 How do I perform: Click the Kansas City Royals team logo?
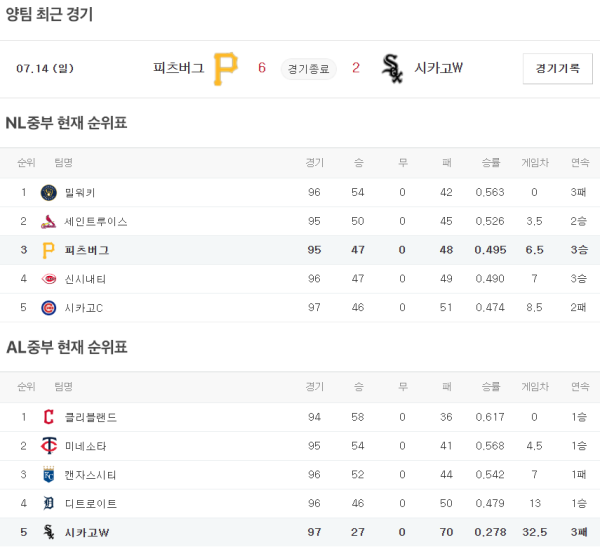click(49, 475)
